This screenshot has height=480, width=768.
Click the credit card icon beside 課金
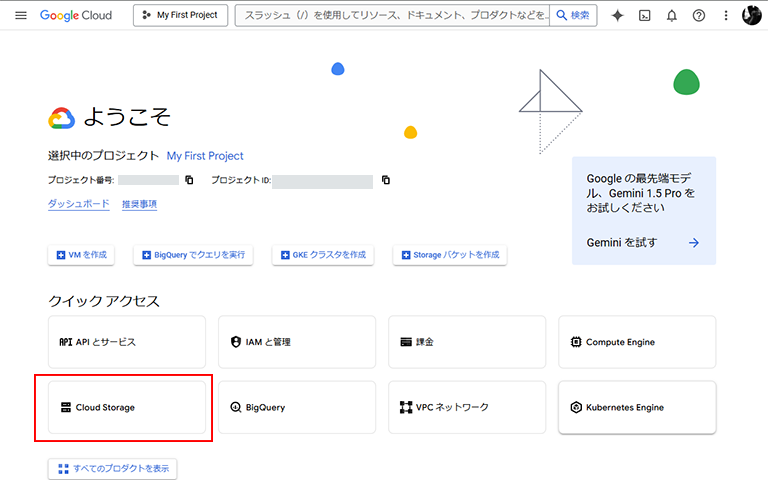pos(406,342)
